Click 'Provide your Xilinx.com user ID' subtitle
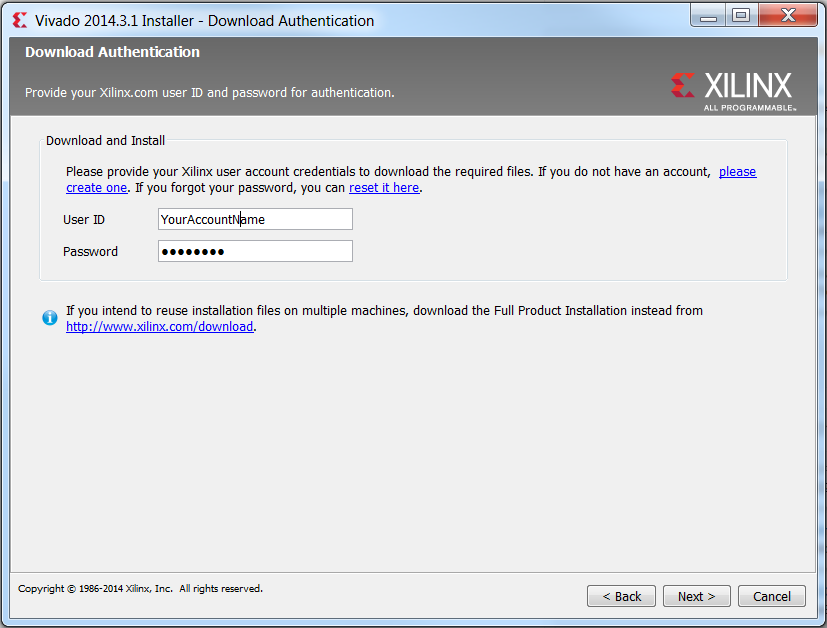Viewport: 827px width, 628px height. click(209, 93)
